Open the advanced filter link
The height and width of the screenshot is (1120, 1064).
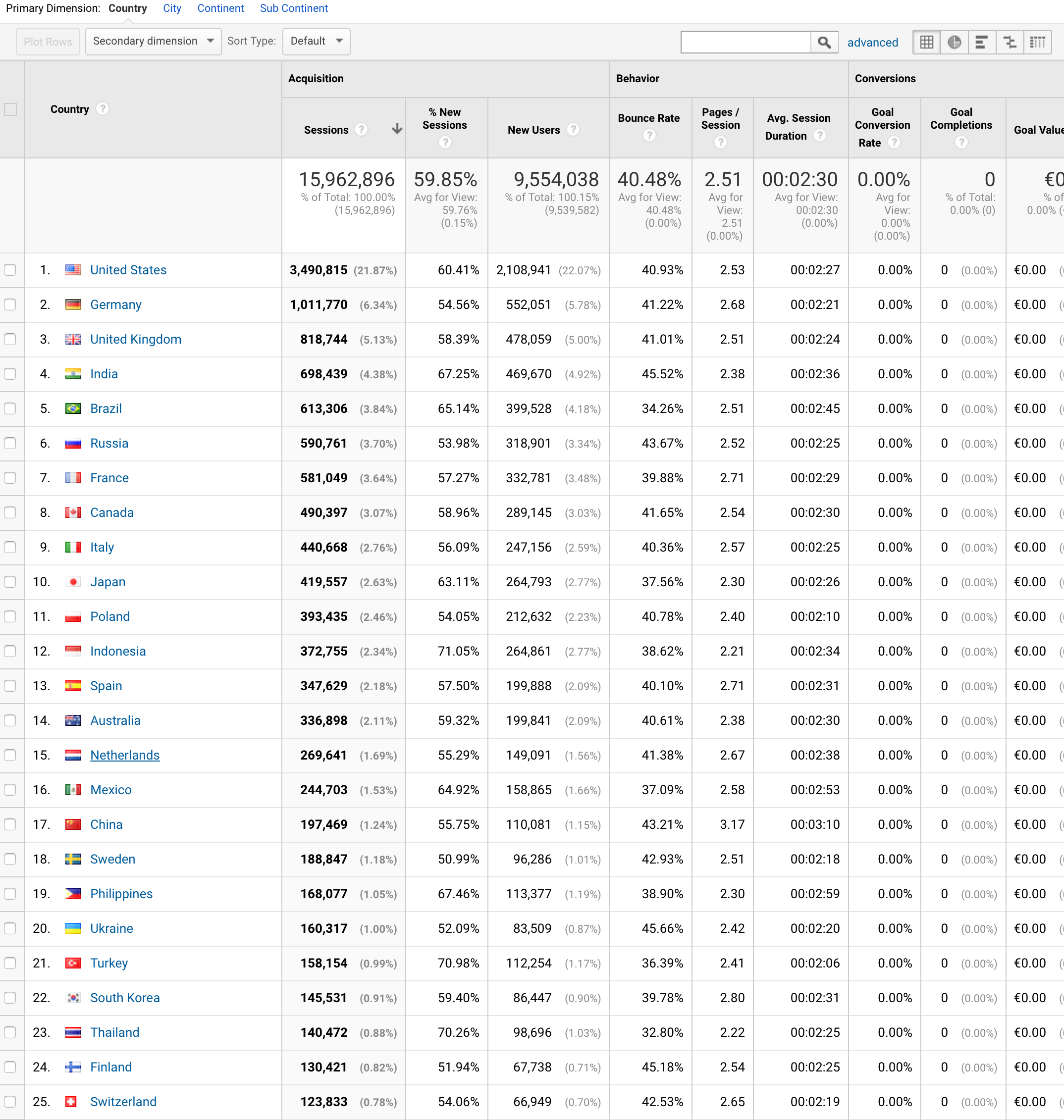[872, 43]
